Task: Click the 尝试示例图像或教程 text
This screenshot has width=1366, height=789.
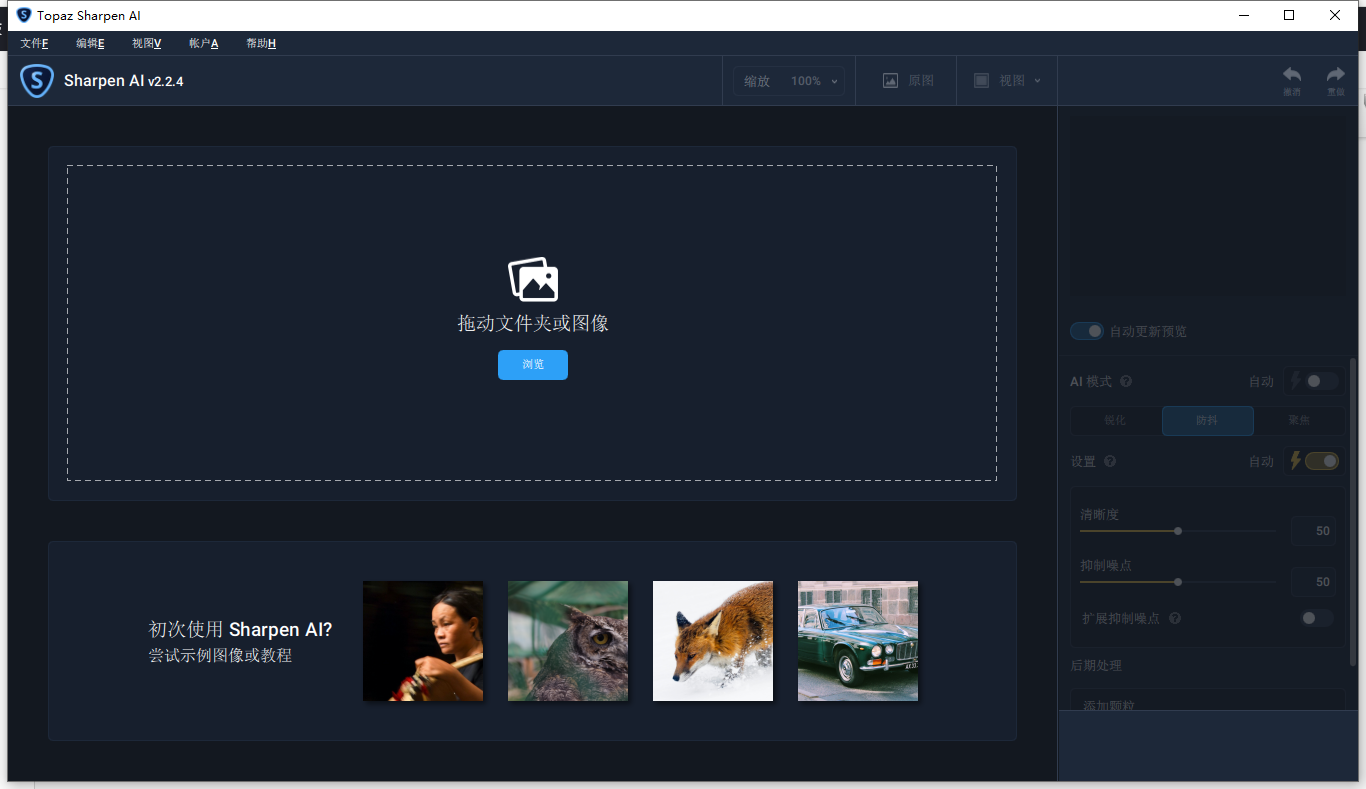Action: coord(220,656)
